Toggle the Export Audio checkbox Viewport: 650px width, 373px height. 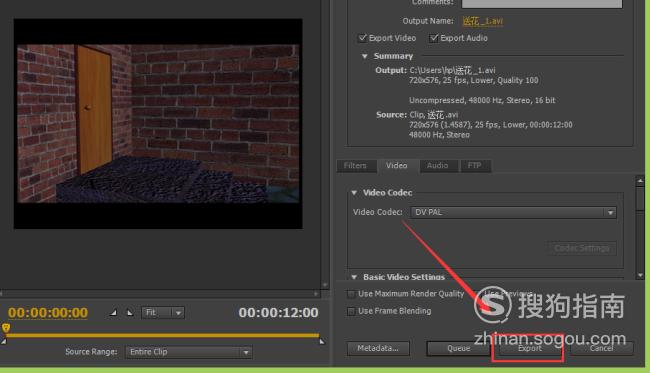434,38
